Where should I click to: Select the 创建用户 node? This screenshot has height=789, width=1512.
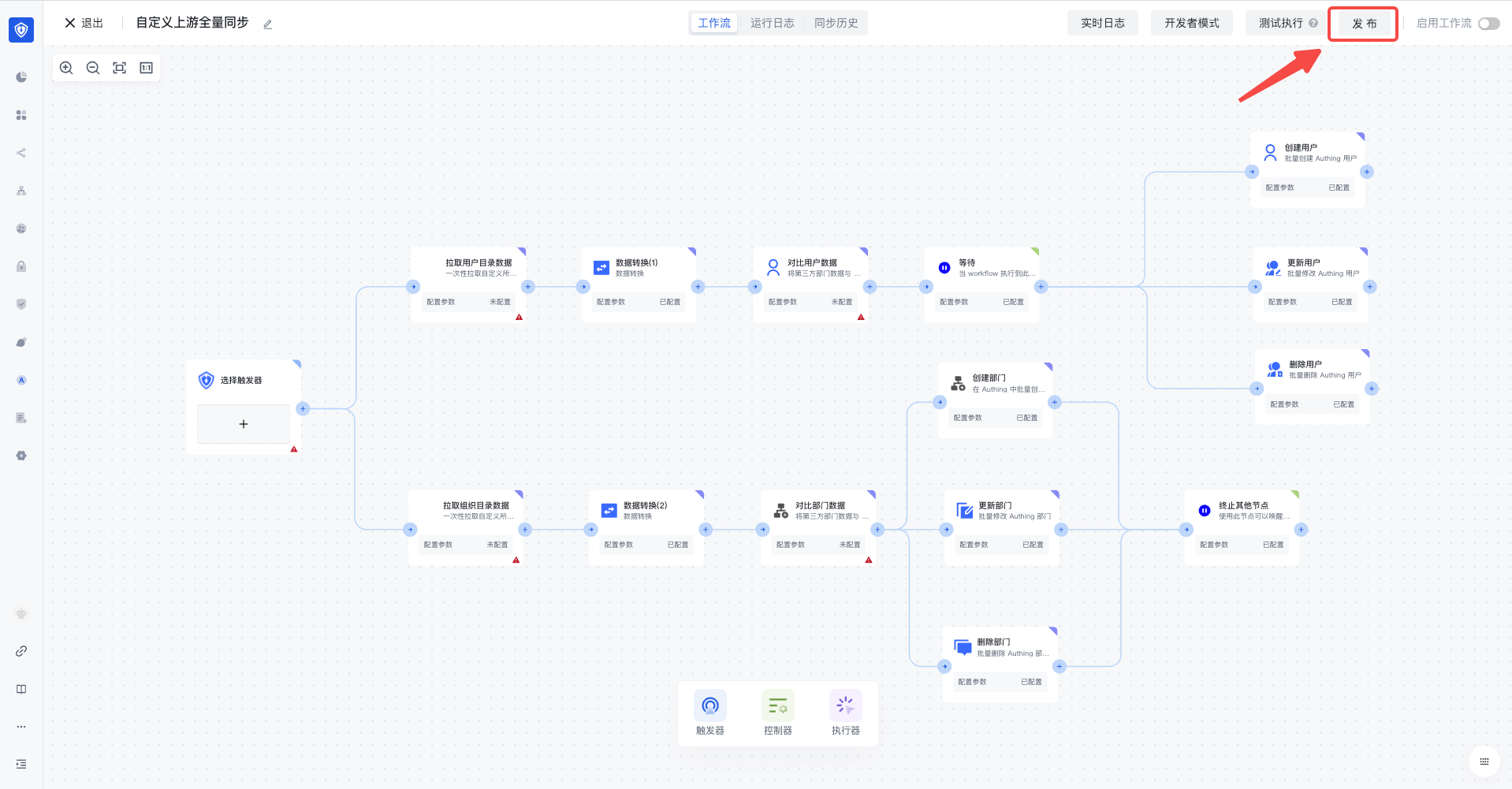[x=1308, y=154]
